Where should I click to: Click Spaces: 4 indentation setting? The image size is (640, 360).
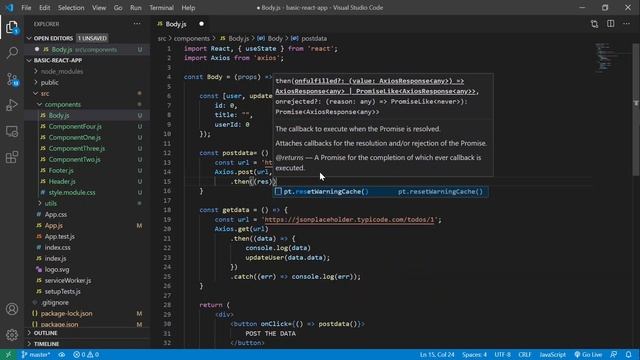474,354
